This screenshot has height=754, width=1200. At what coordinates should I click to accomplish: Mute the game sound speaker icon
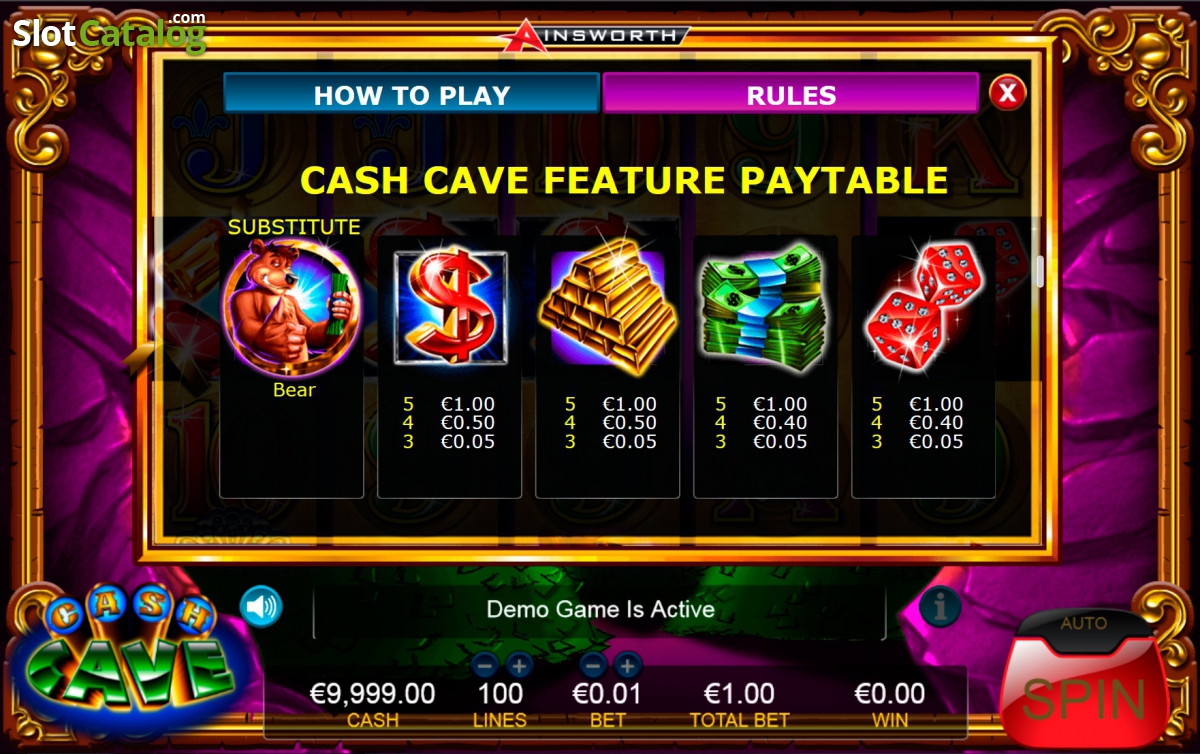click(x=261, y=606)
